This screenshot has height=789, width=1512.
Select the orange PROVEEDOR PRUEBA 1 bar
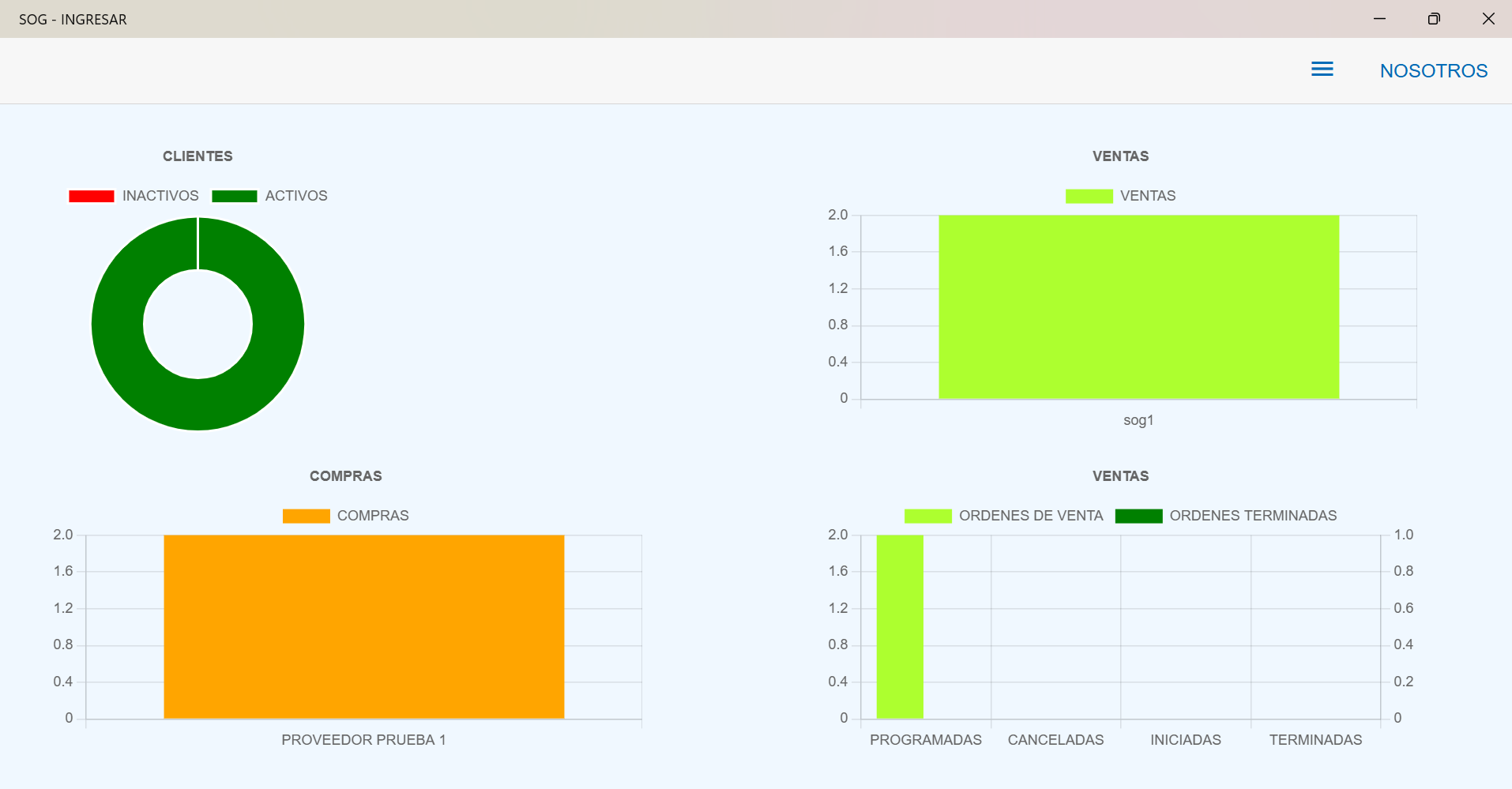363,627
